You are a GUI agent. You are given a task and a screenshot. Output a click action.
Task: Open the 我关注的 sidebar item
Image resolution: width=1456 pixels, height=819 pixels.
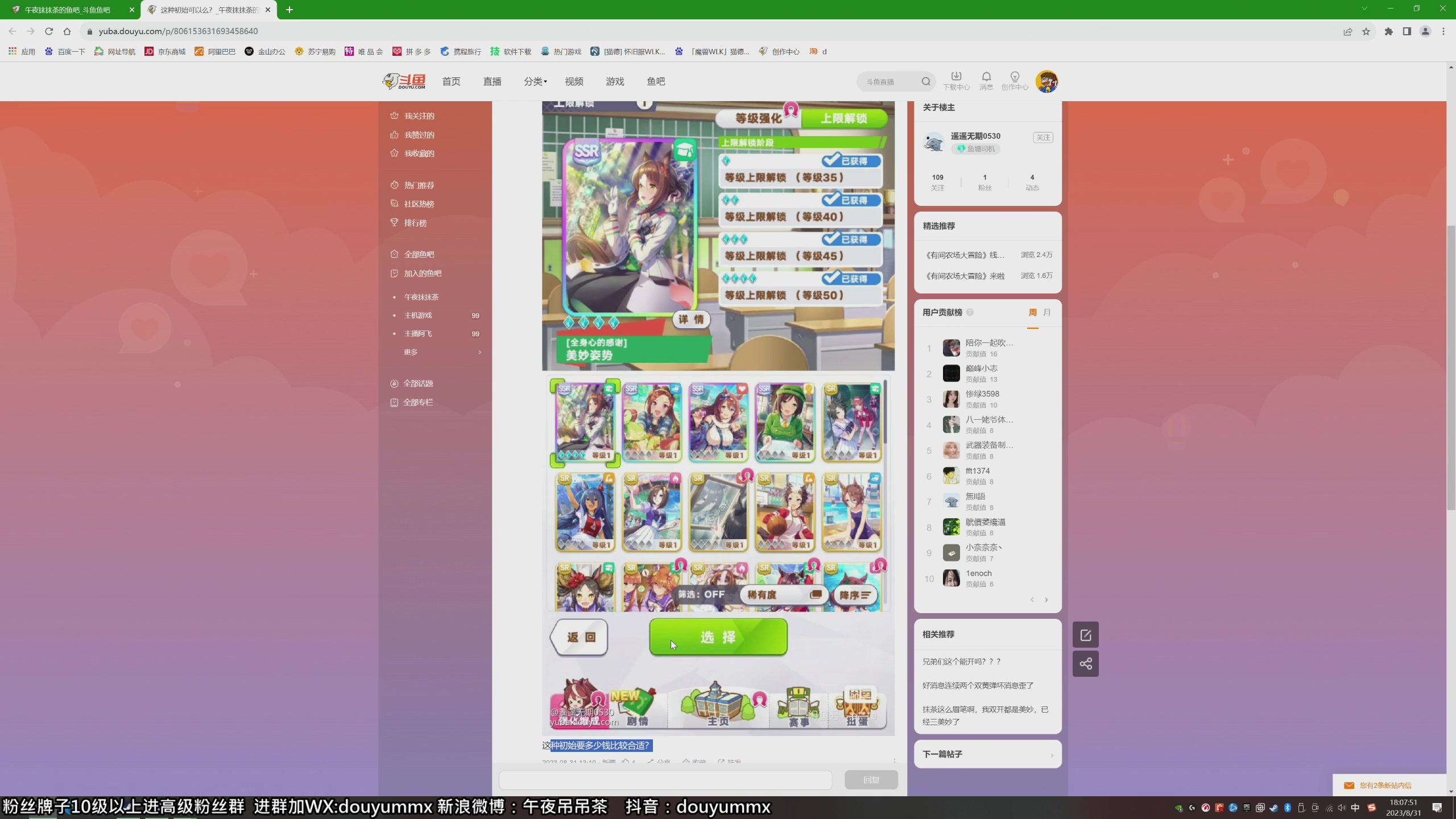(x=413, y=116)
